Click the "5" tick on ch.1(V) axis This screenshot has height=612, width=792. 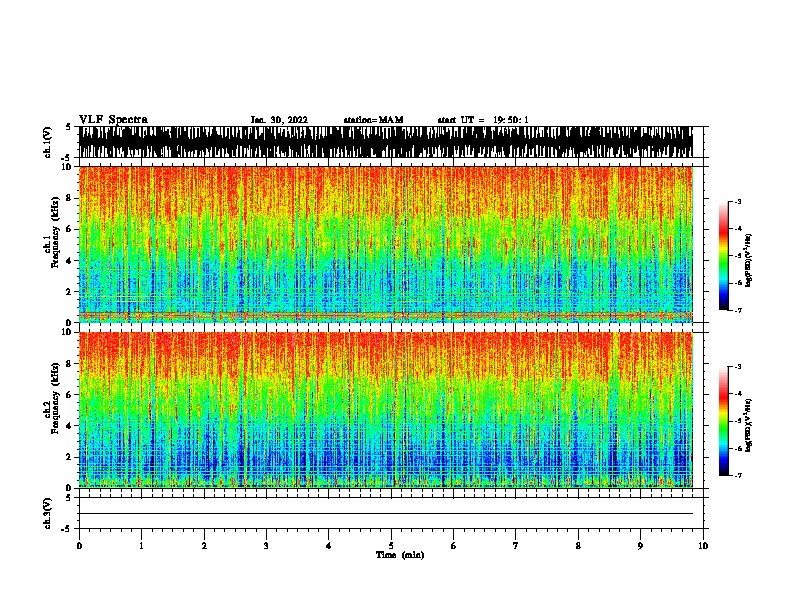tap(68, 127)
